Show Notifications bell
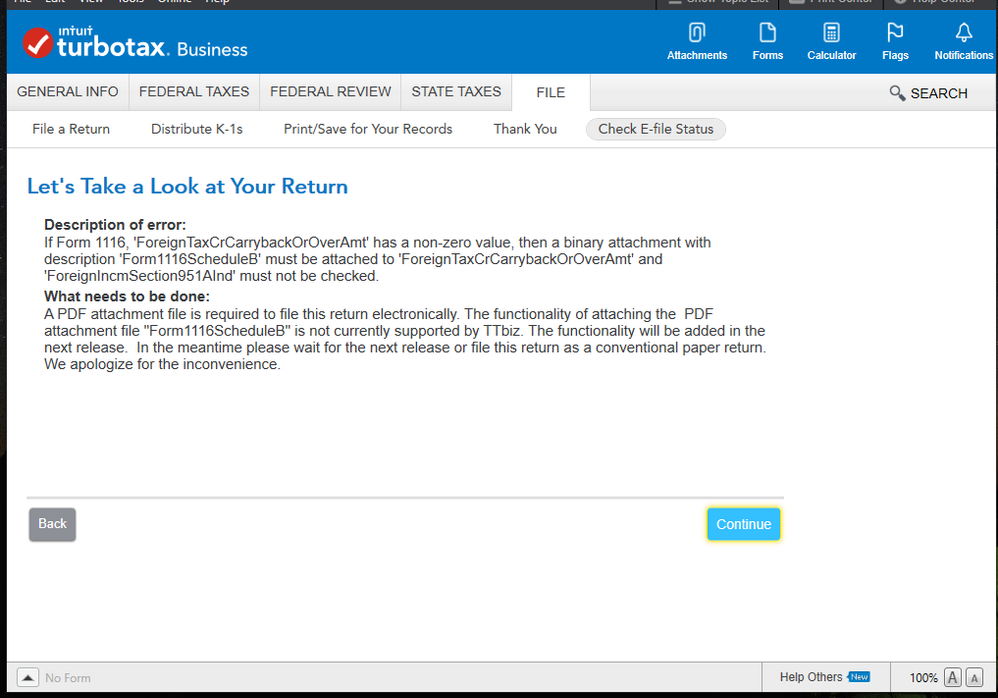This screenshot has height=698, width=998. [x=963, y=33]
